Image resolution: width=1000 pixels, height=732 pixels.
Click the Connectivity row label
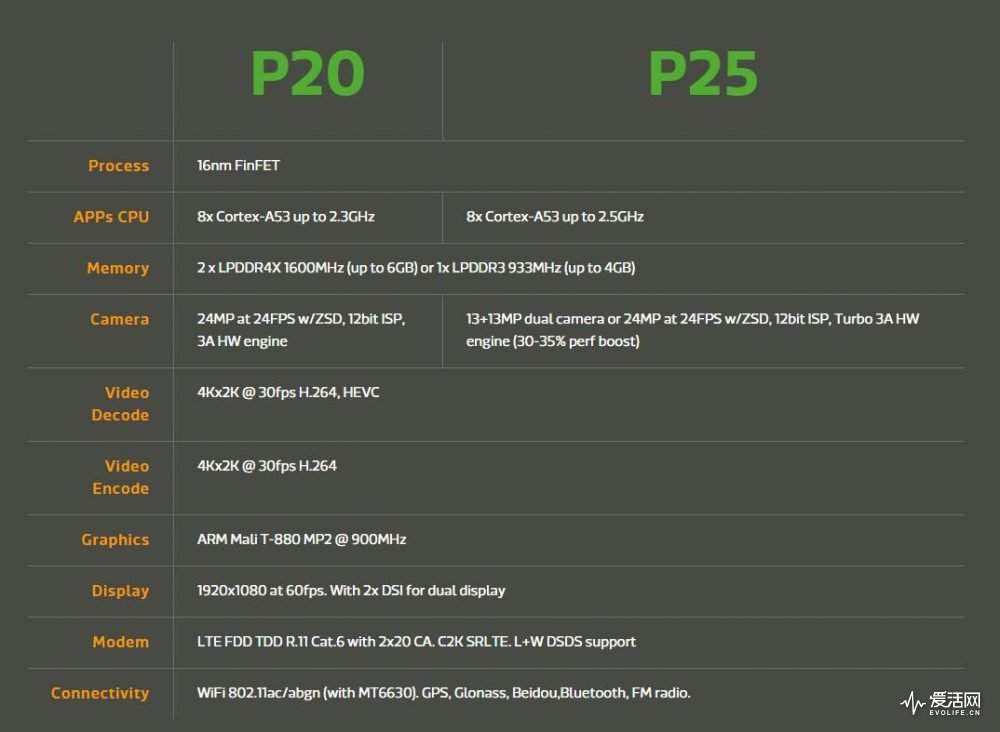pos(100,693)
